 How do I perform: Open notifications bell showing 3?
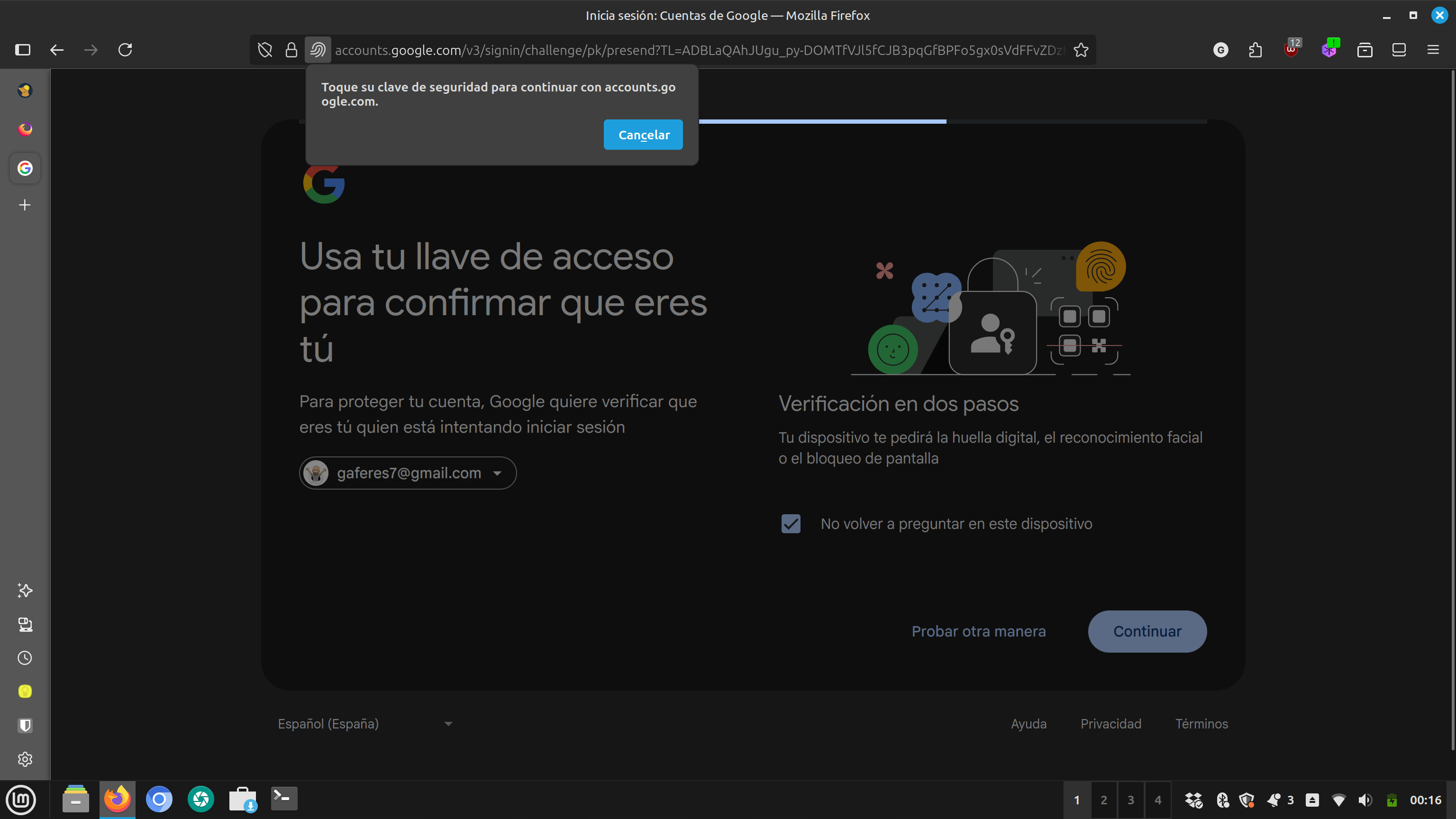click(1280, 800)
